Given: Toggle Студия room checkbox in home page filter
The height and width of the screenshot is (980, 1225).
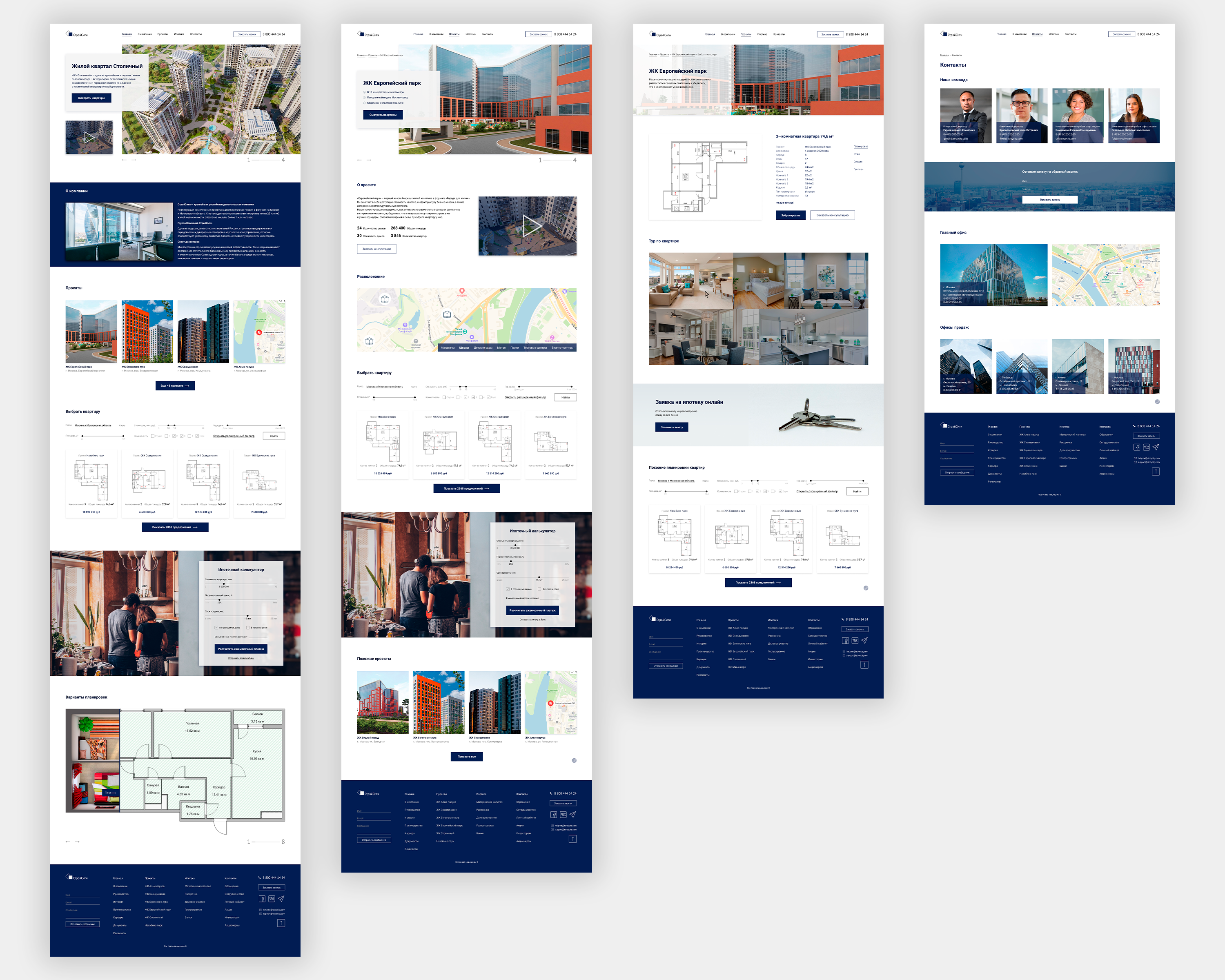Looking at the screenshot, I should 153,436.
